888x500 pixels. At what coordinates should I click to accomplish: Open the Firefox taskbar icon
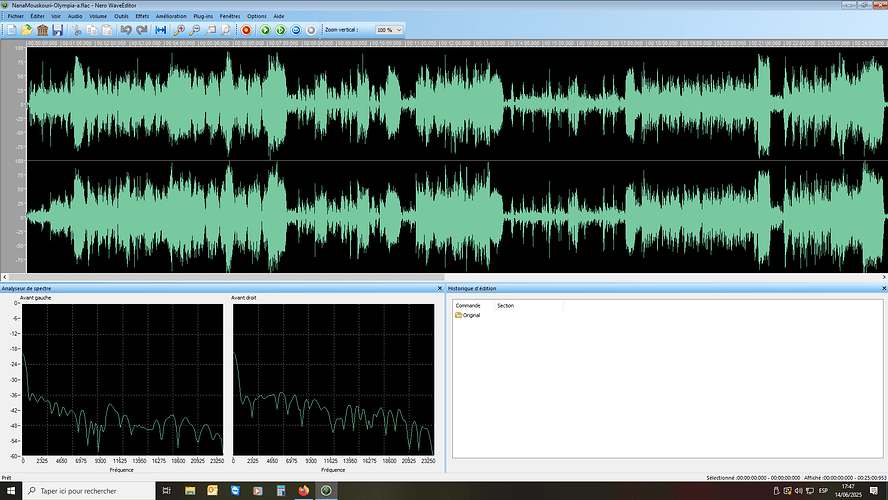(x=304, y=491)
